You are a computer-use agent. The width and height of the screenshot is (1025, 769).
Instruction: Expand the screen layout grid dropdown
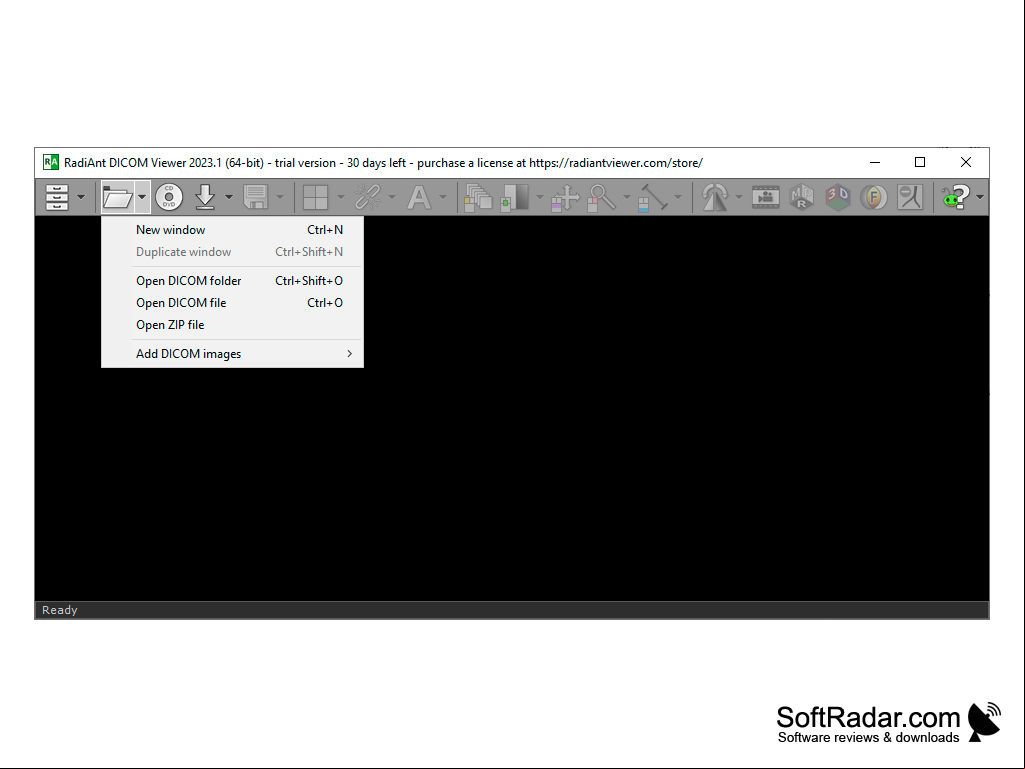[341, 197]
